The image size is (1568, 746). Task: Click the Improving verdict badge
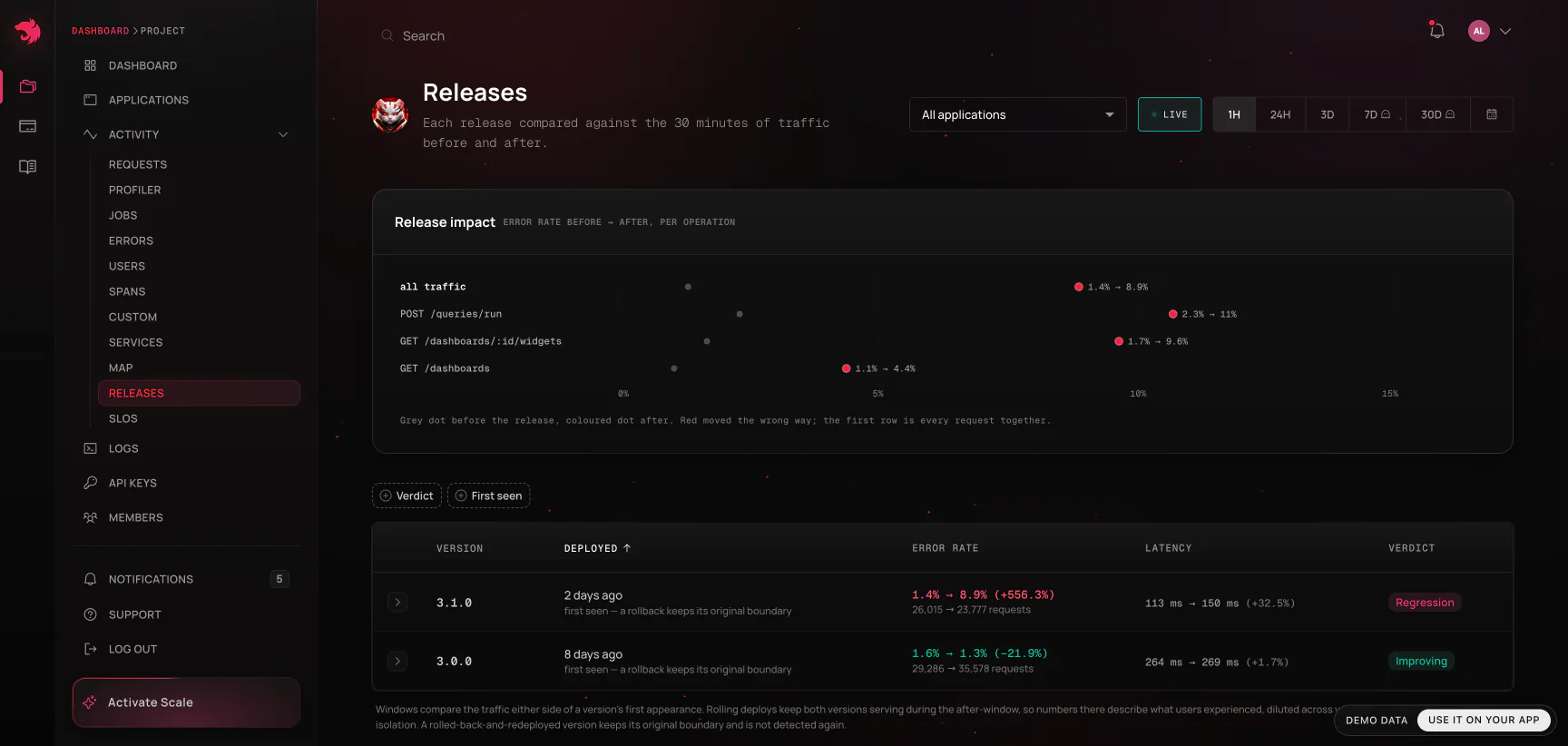click(1421, 662)
